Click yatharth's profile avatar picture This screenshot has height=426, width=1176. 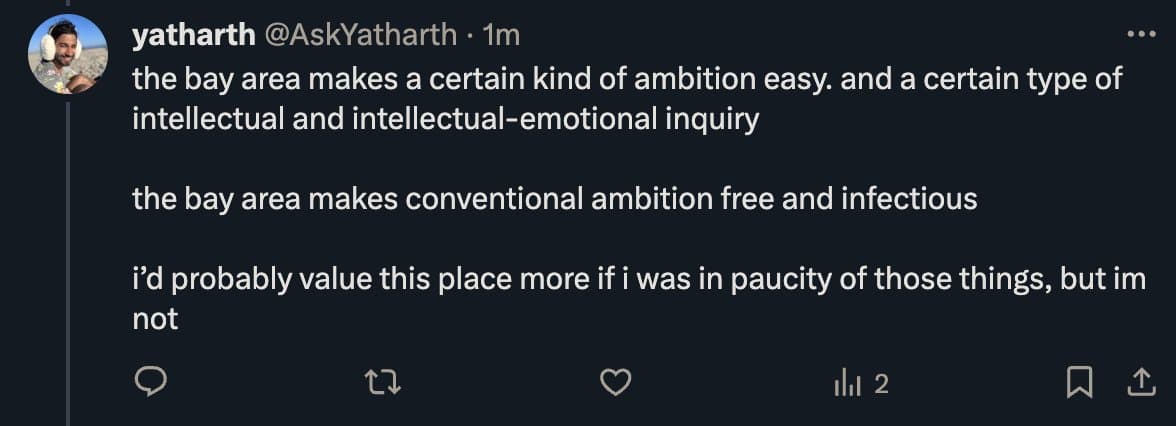pyautogui.click(x=68, y=54)
